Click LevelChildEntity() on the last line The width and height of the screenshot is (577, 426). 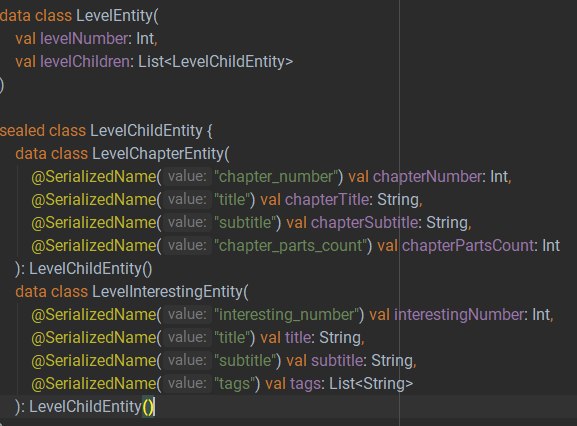(91, 407)
